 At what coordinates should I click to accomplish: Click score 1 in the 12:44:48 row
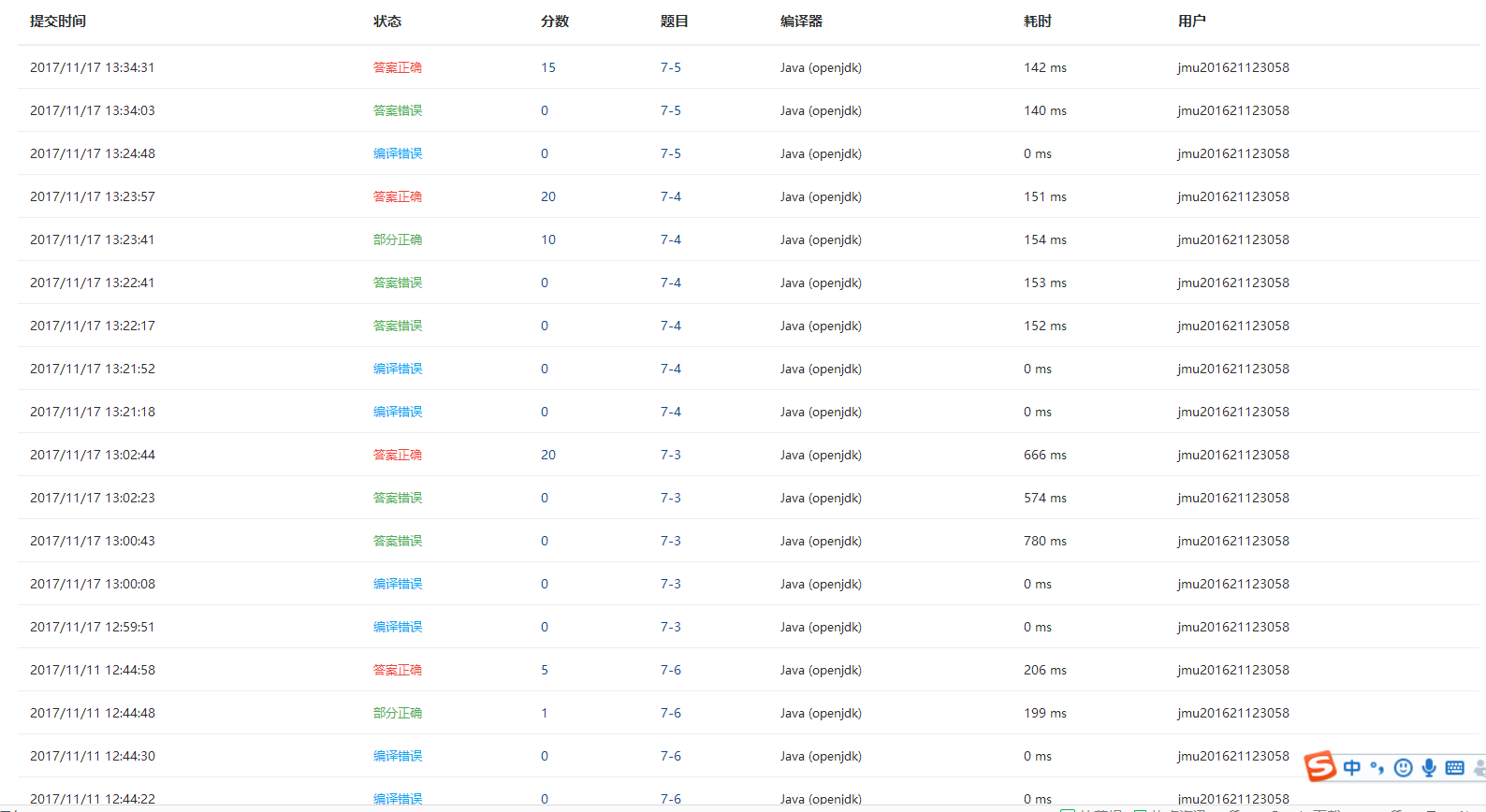[545, 713]
